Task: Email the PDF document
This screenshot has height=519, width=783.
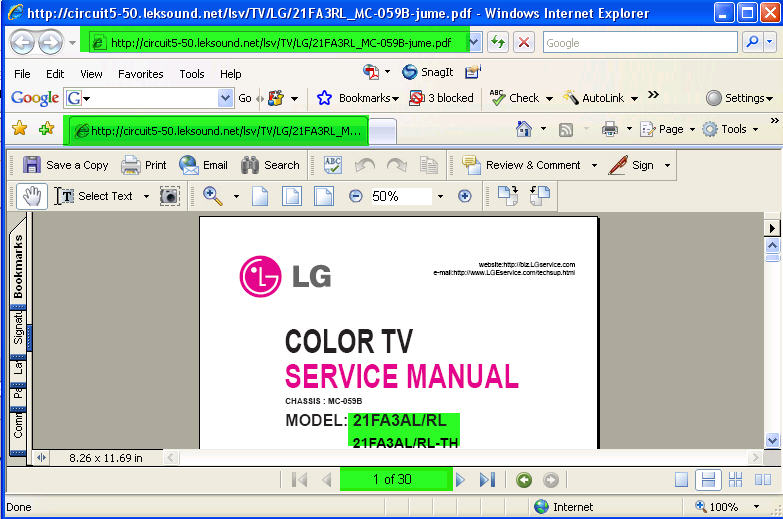Action: coord(203,165)
